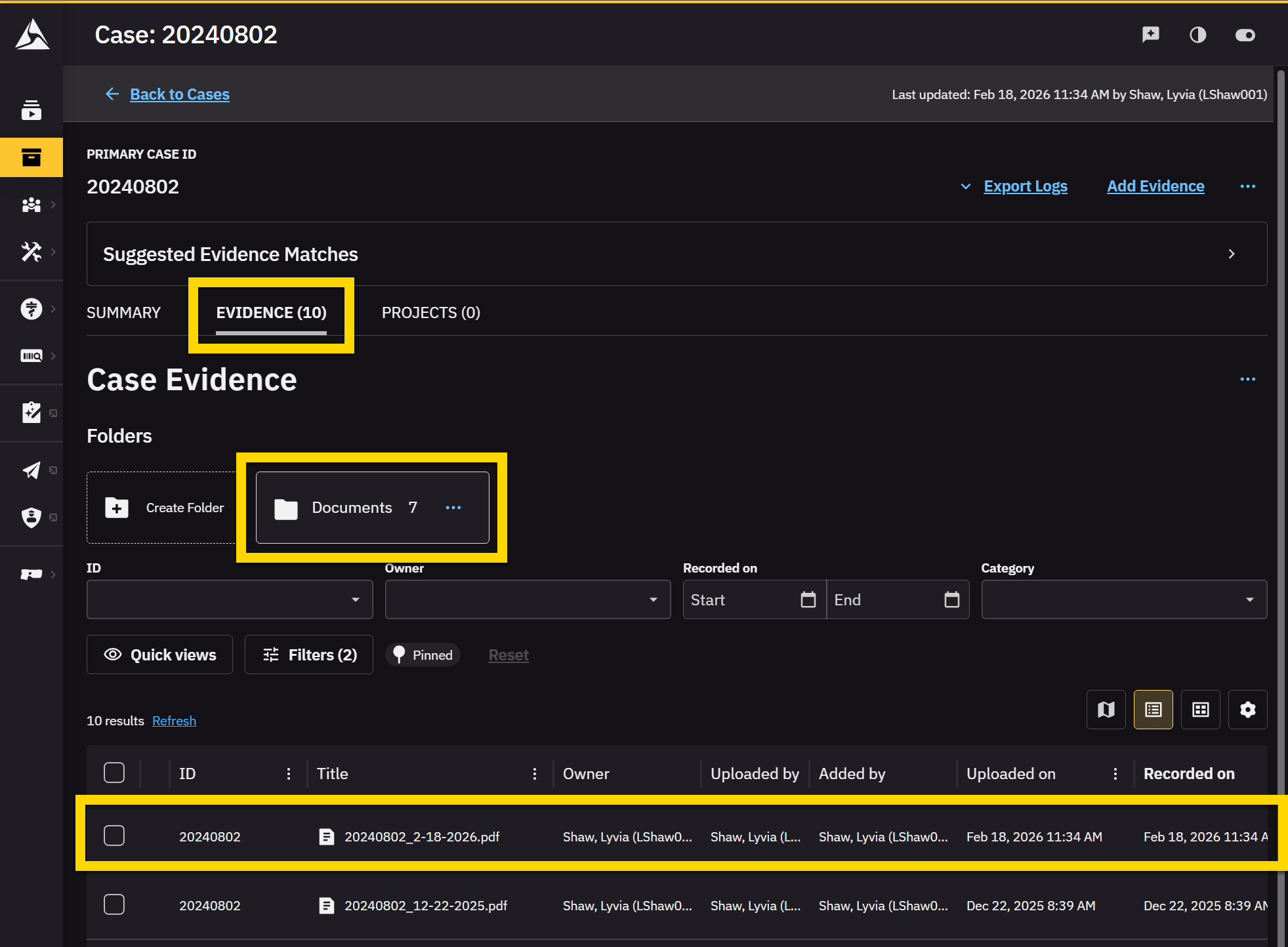
Task: Expand the Suggested Evidence Matches panel
Action: click(x=1232, y=254)
